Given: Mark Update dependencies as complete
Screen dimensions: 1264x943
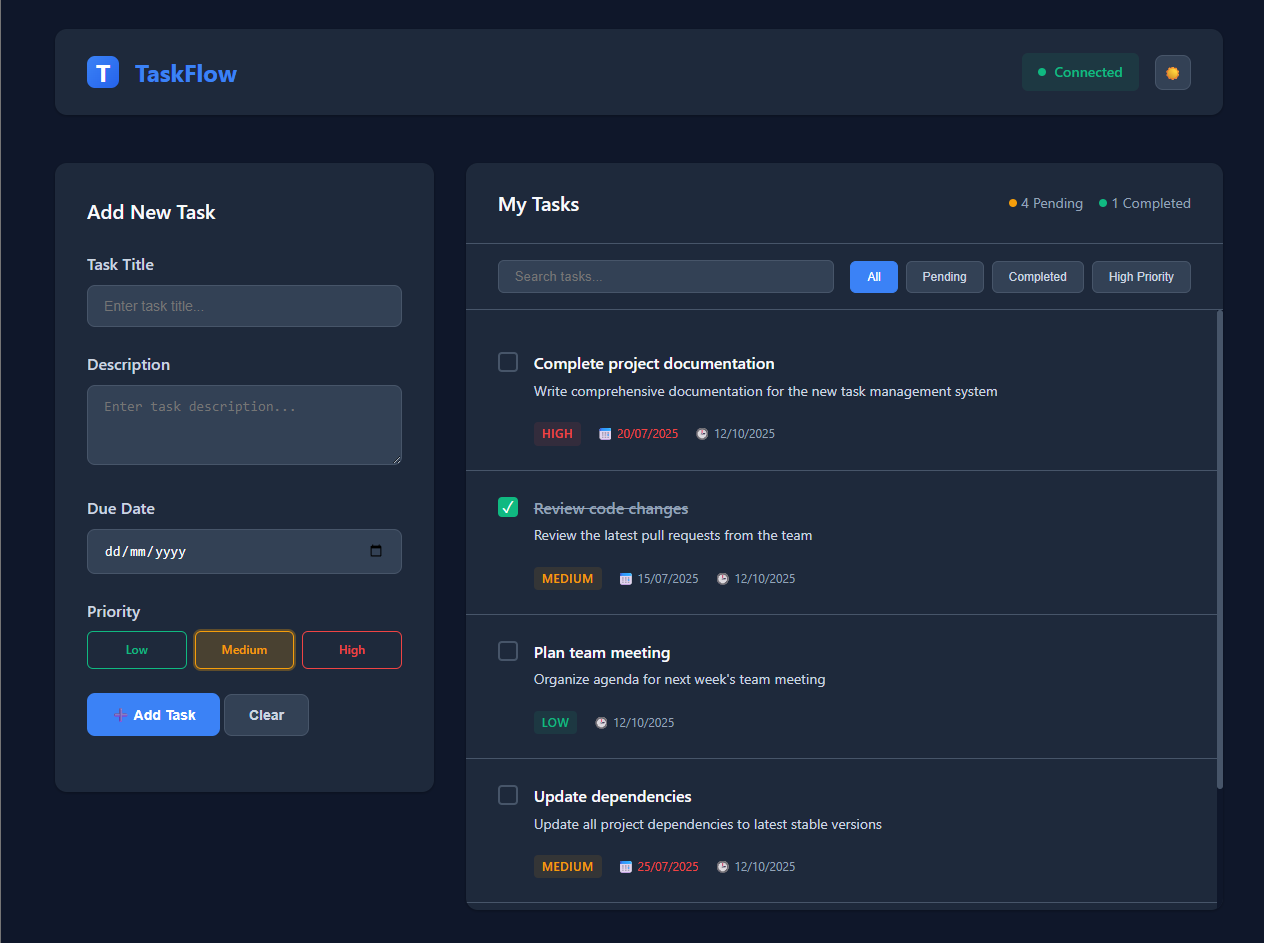Looking at the screenshot, I should point(507,795).
